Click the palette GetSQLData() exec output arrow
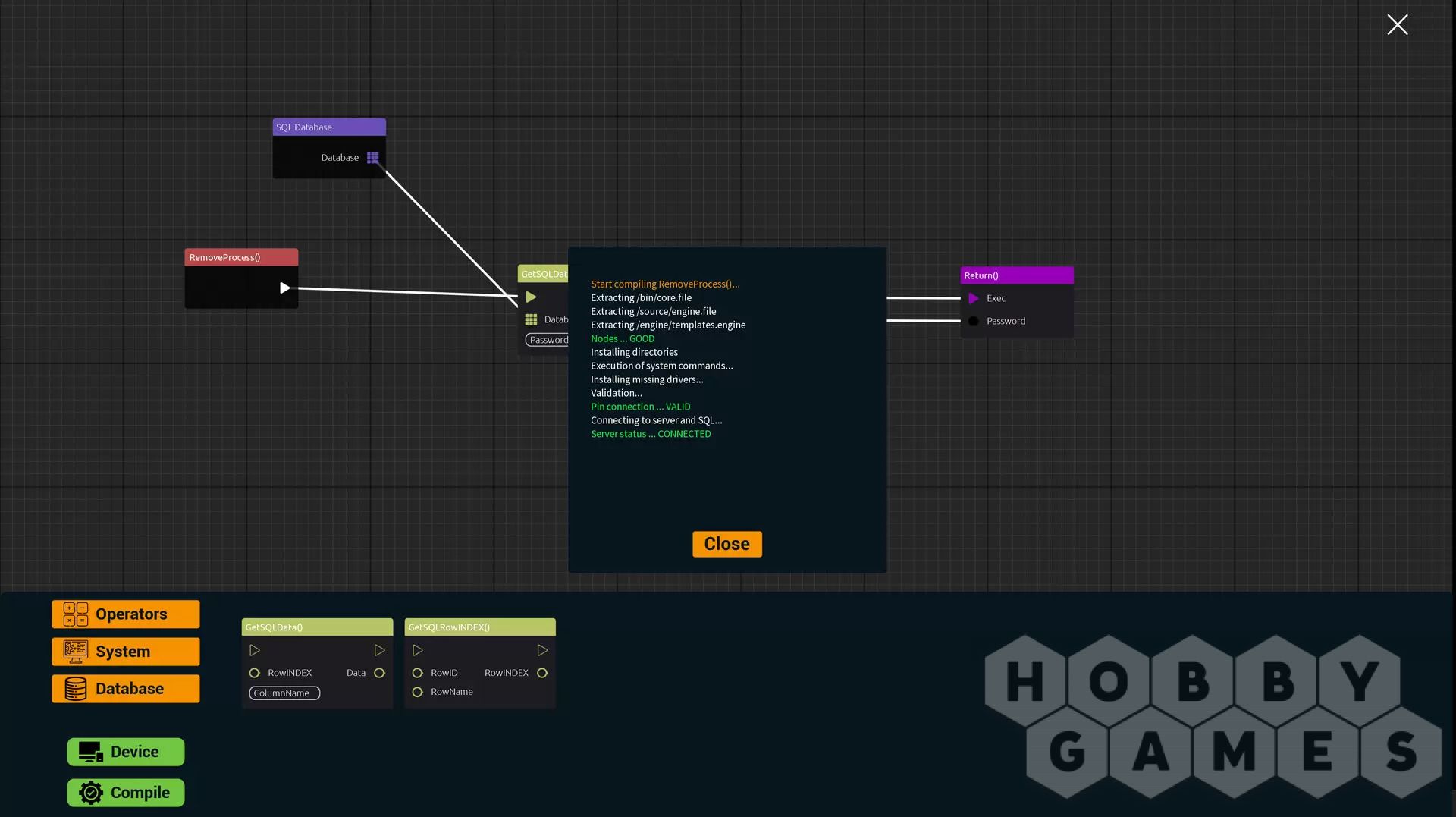Viewport: 1456px width, 817px height. [x=380, y=650]
